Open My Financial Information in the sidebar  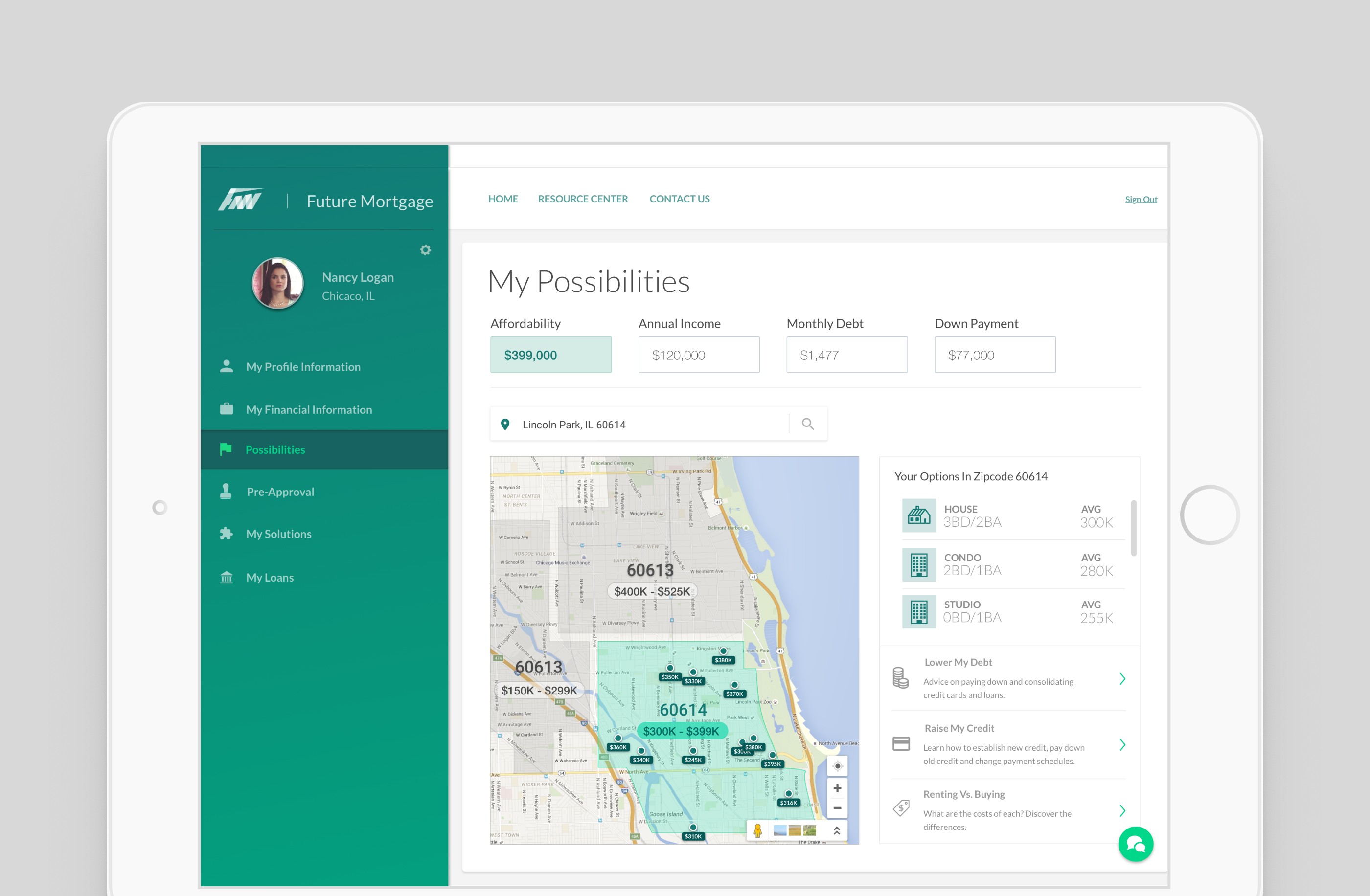[x=309, y=409]
